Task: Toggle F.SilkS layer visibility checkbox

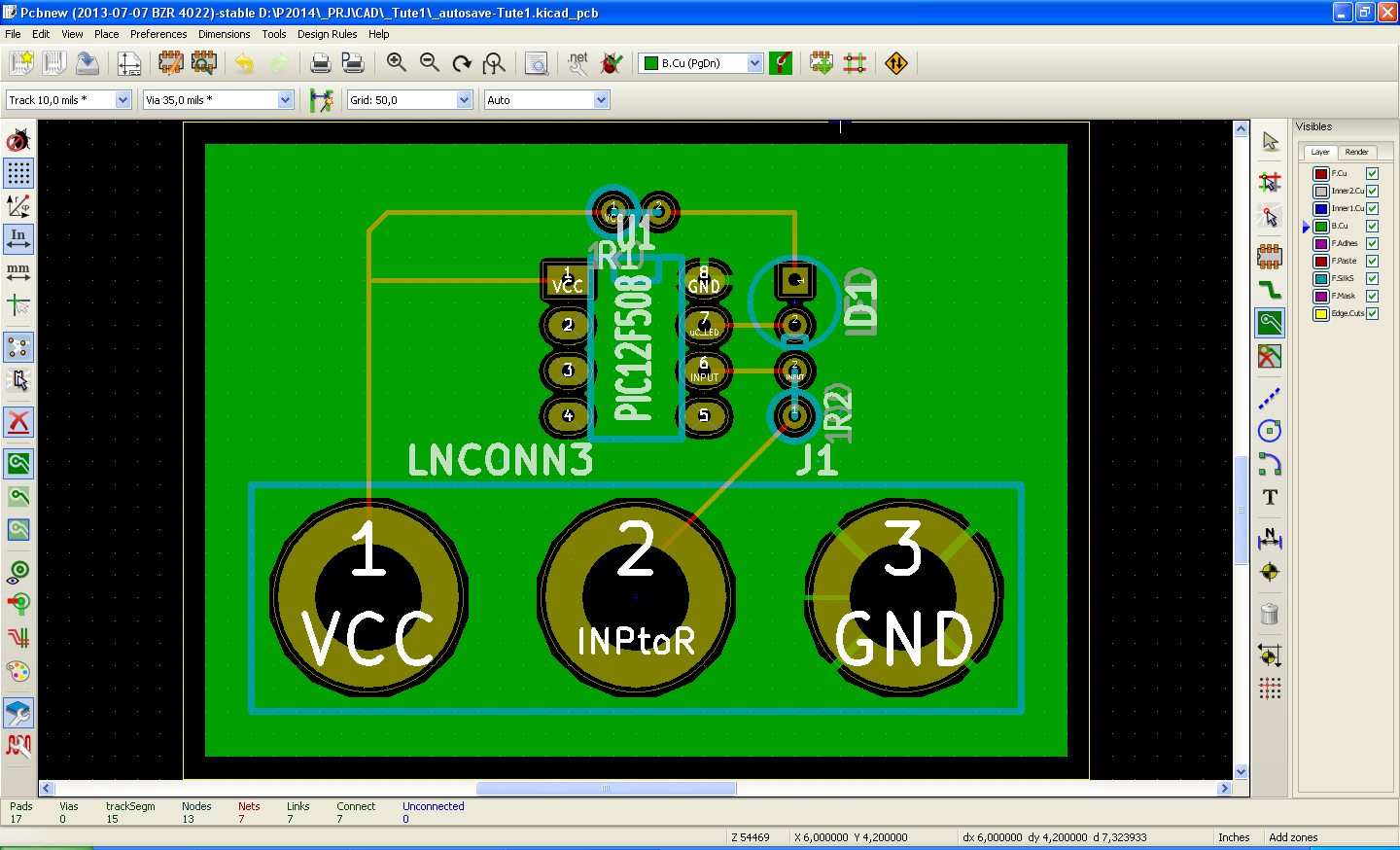Action: [1373, 278]
